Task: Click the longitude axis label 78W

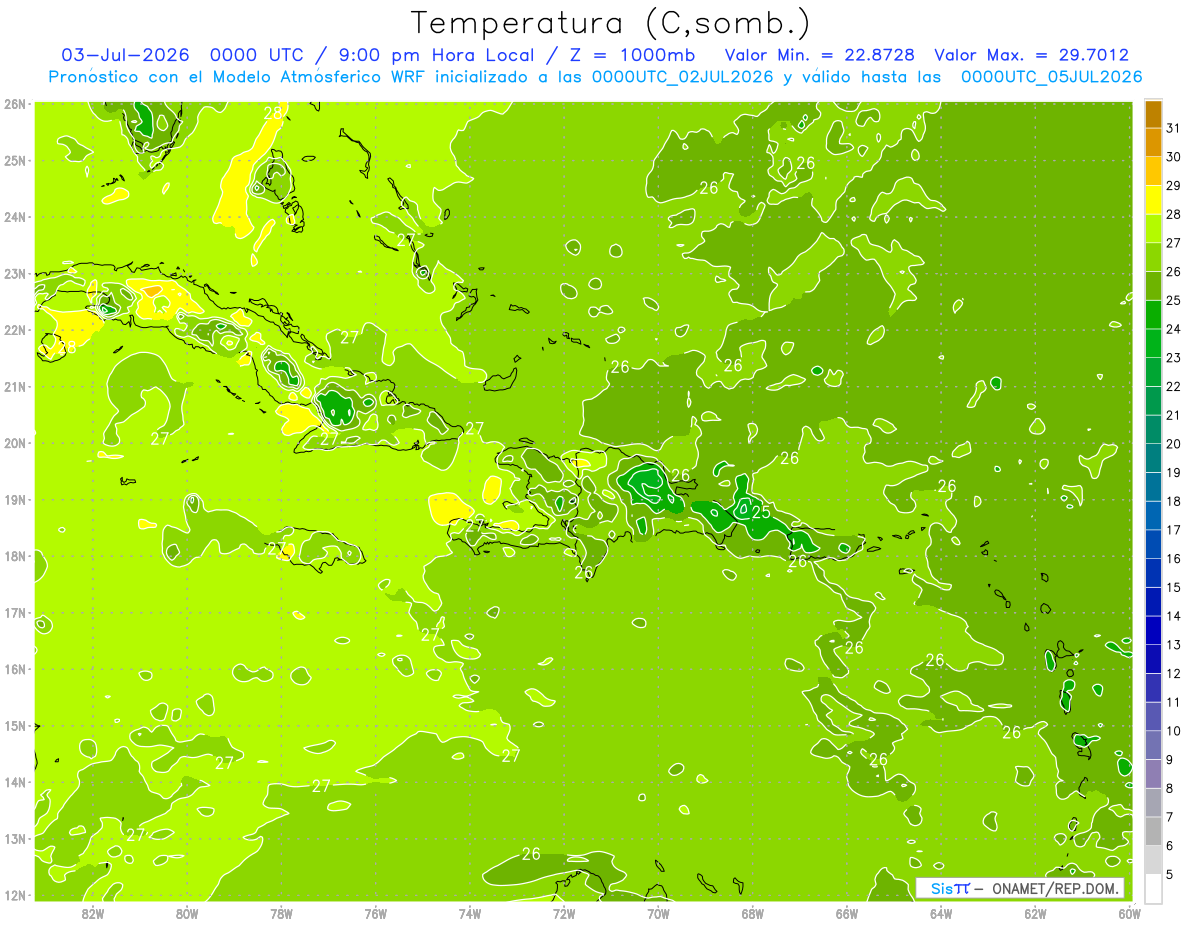Action: coord(281,913)
